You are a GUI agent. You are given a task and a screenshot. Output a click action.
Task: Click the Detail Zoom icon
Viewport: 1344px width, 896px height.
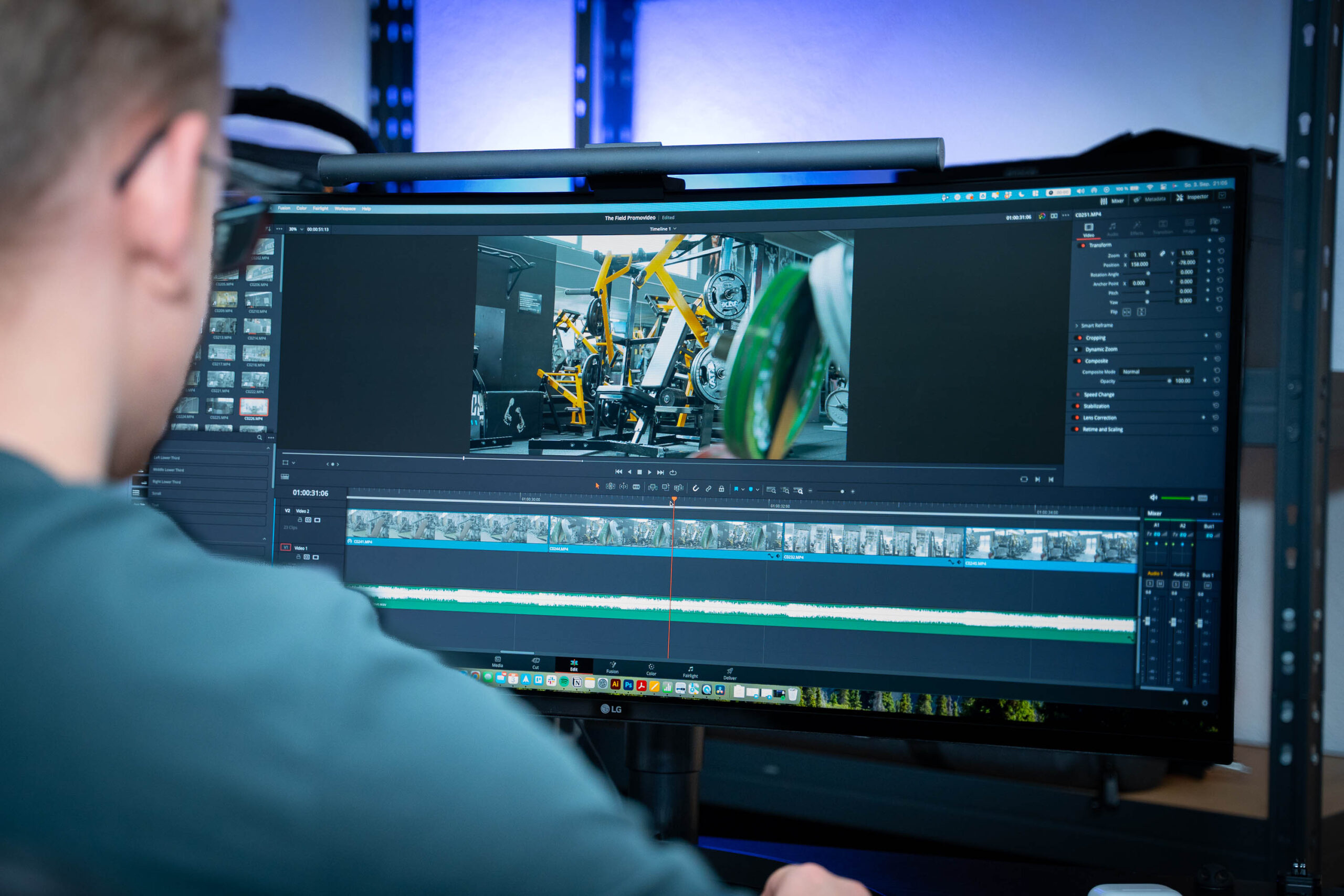(x=784, y=490)
